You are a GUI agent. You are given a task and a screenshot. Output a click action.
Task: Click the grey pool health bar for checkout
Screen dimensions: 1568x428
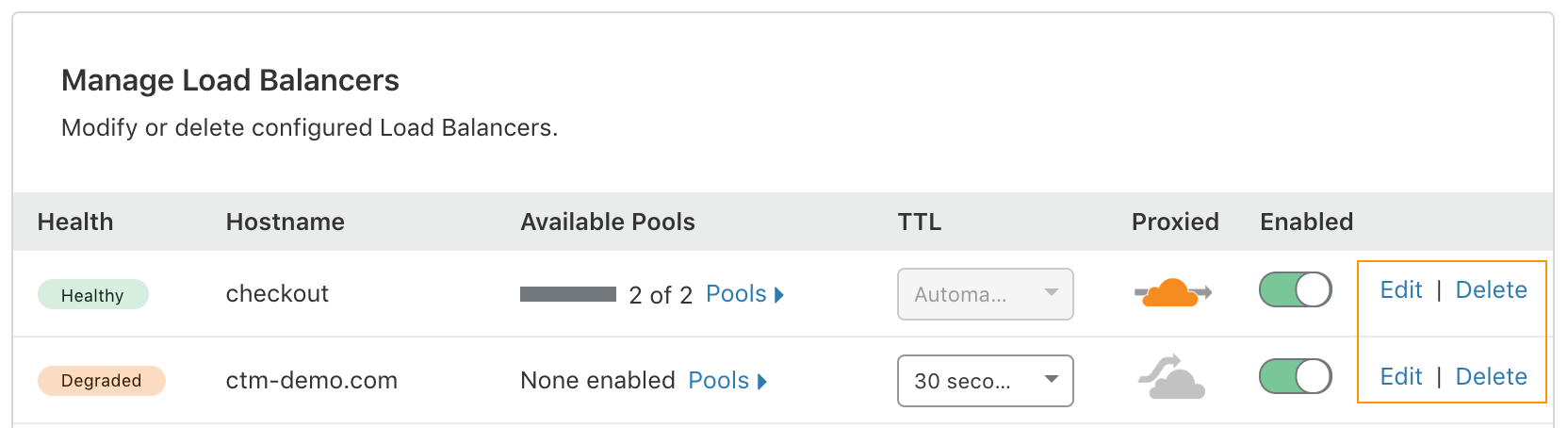(568, 294)
